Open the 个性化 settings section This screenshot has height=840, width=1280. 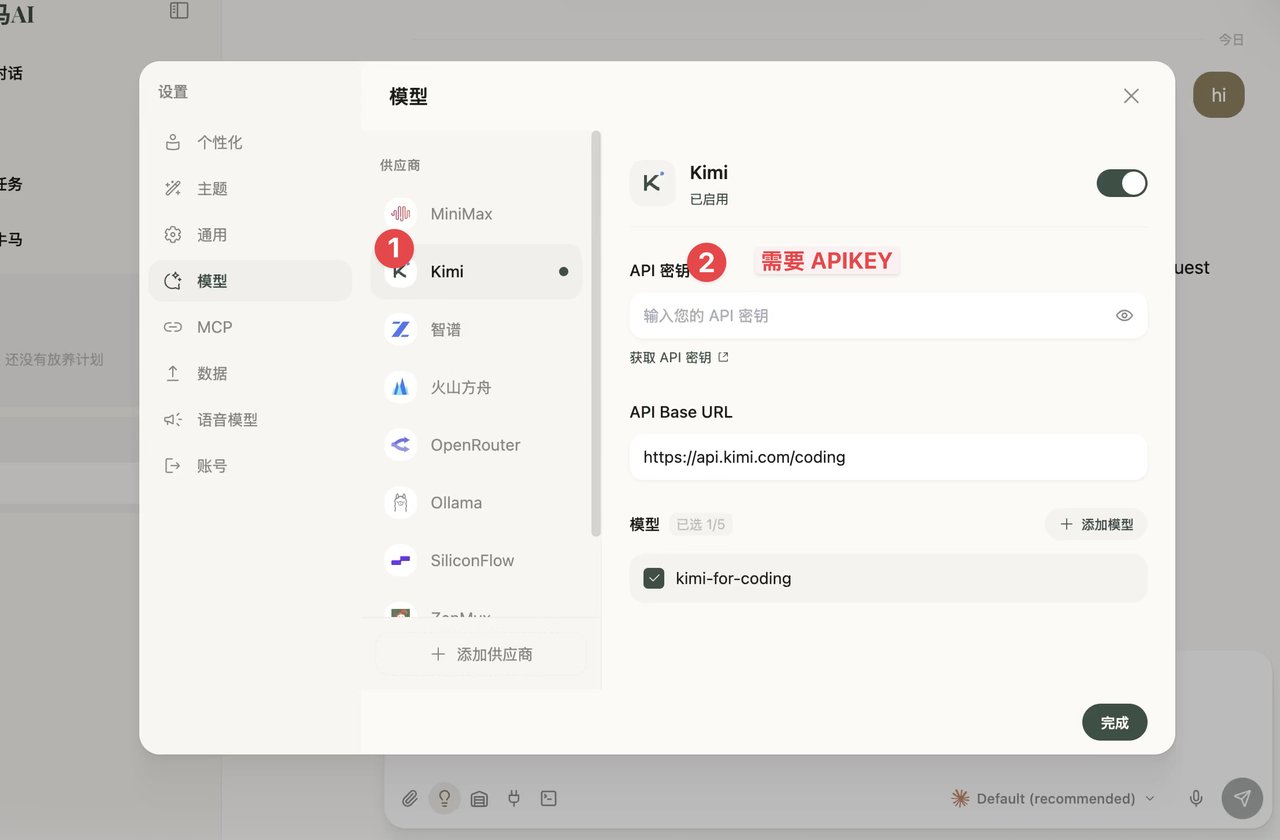(x=250, y=142)
